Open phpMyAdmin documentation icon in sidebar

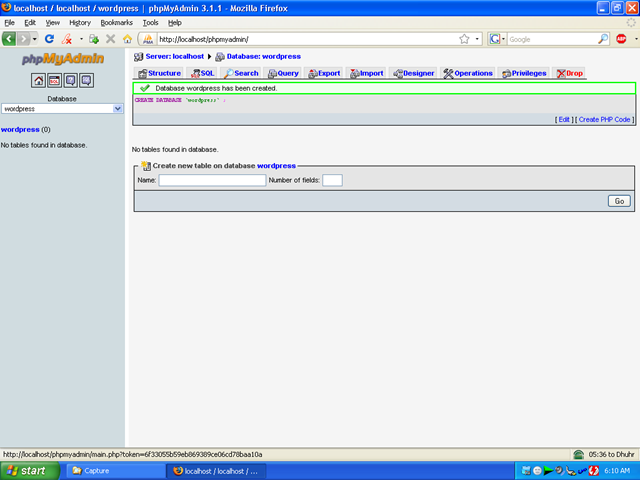click(x=70, y=80)
